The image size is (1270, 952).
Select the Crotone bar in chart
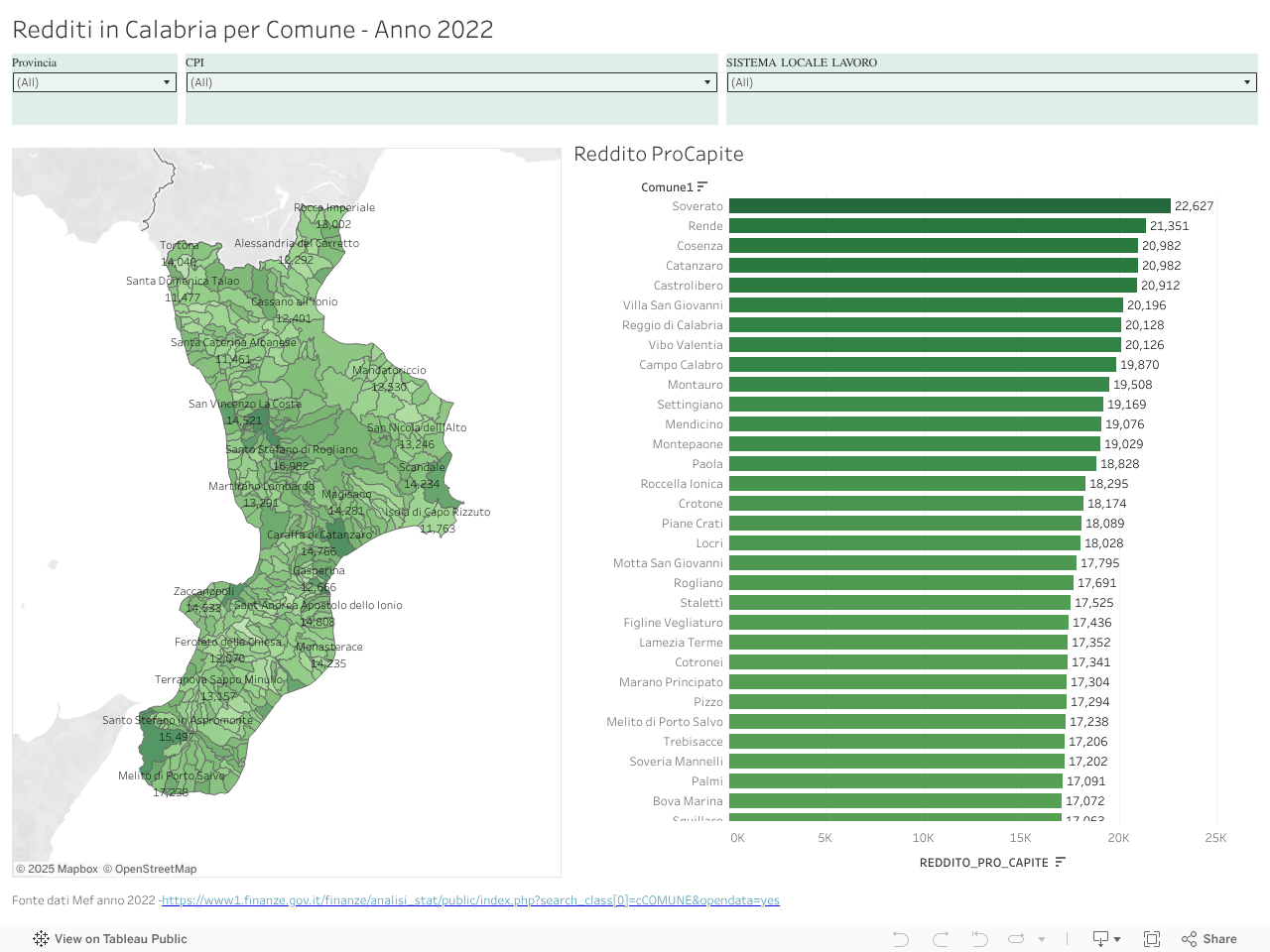click(905, 504)
